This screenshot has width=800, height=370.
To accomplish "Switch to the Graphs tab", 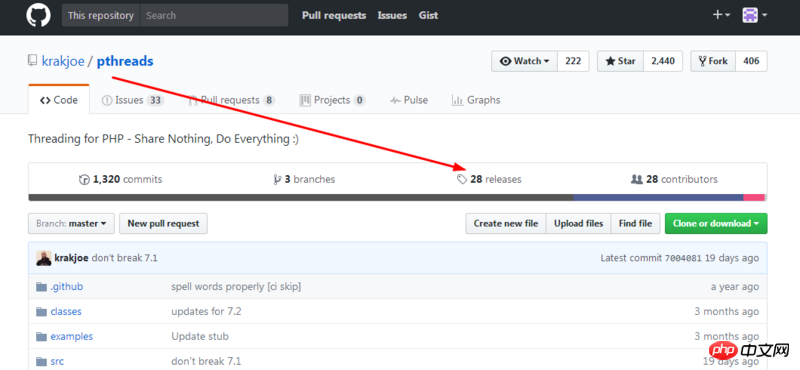I will tap(476, 100).
